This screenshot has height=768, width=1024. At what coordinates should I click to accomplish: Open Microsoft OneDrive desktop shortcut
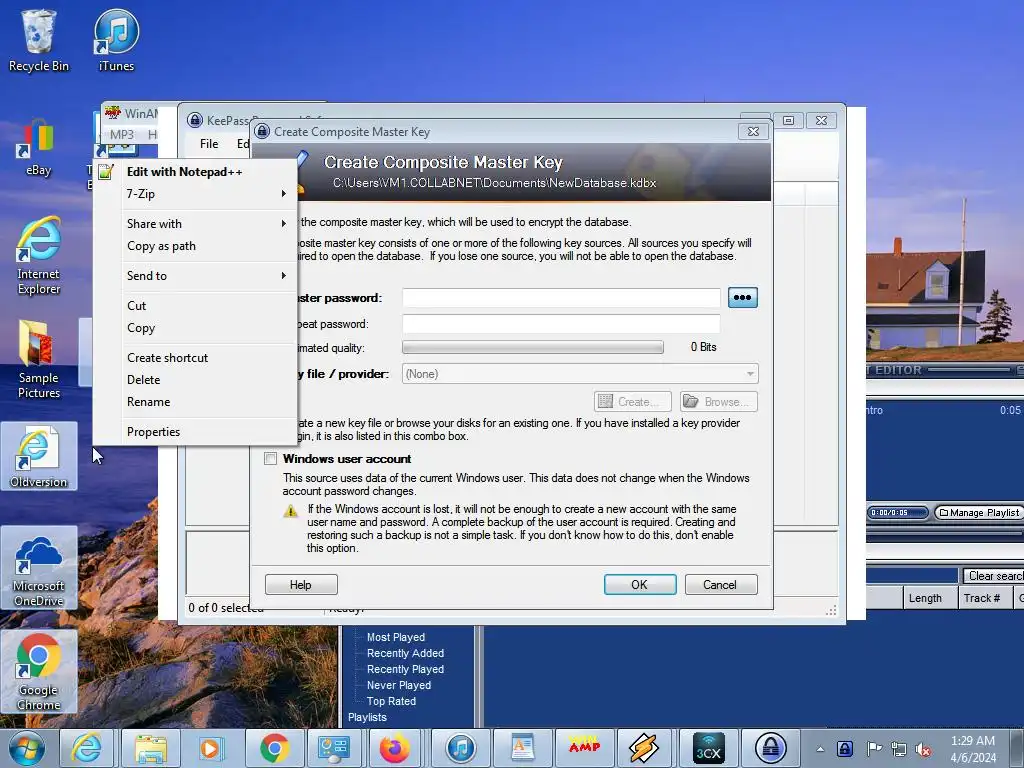(39, 568)
